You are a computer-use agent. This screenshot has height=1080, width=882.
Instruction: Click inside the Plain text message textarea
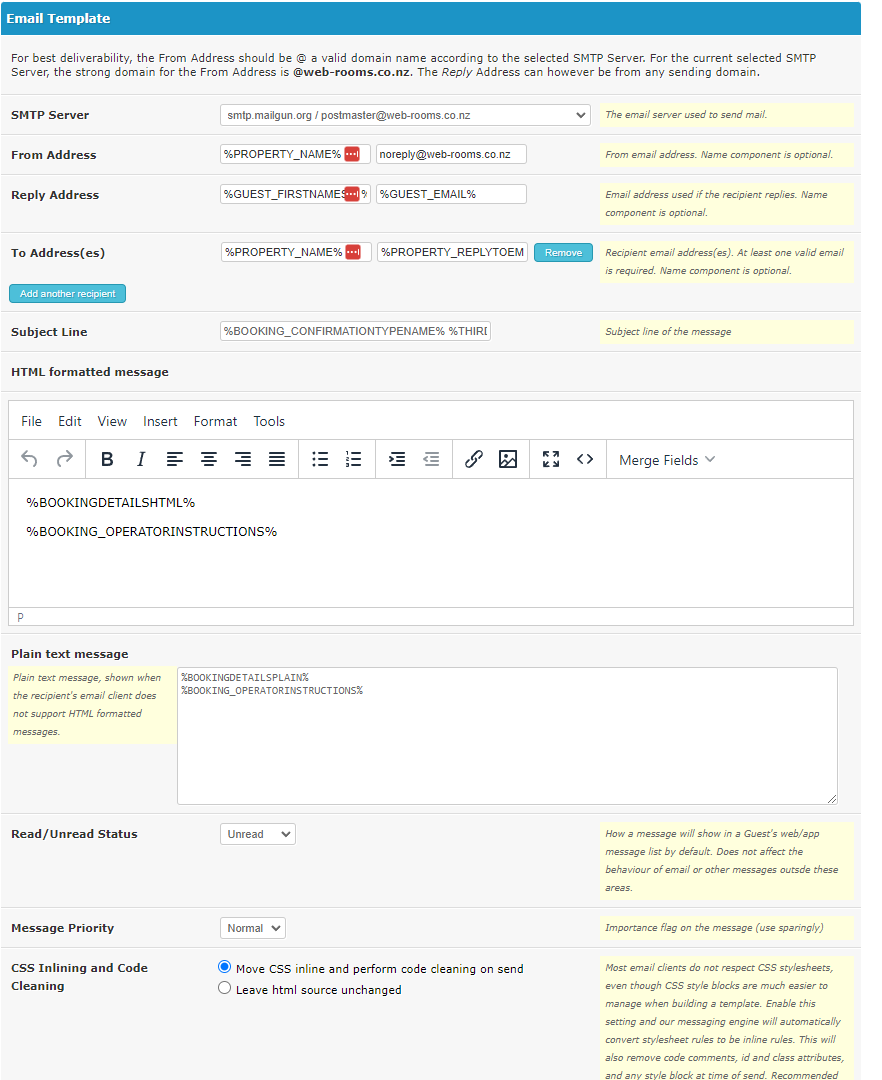click(x=507, y=736)
